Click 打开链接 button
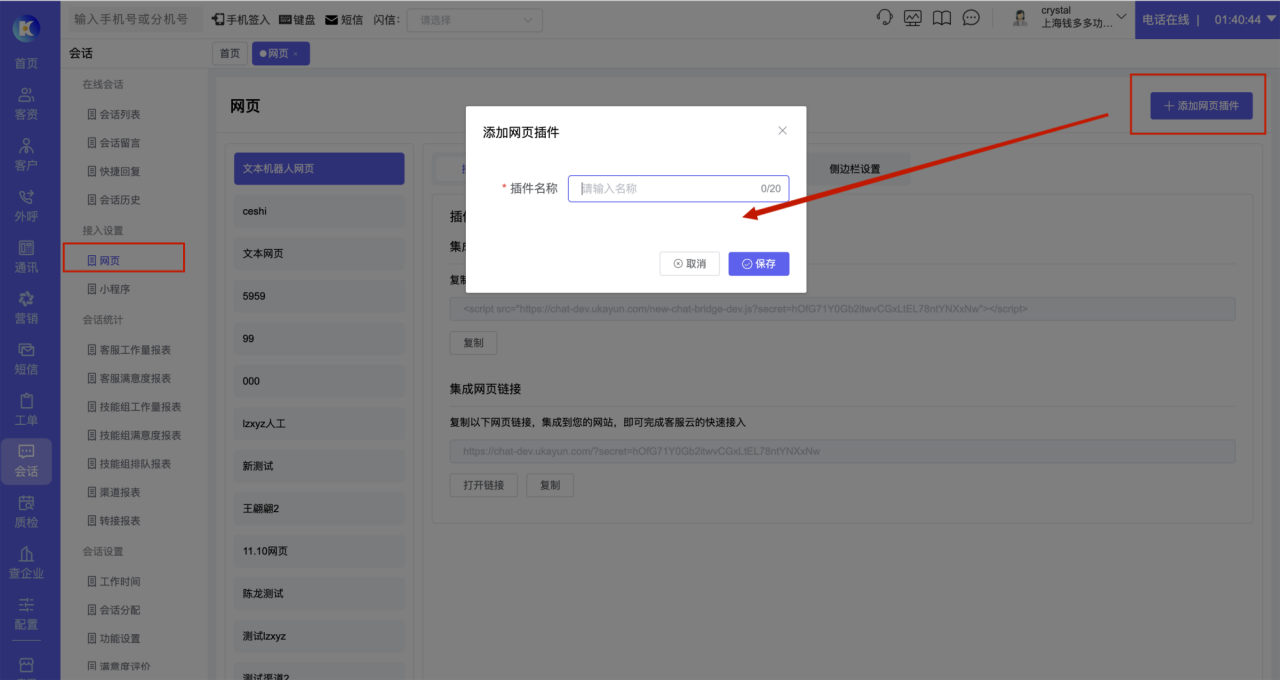Viewport: 1280px width, 680px height. coord(484,485)
